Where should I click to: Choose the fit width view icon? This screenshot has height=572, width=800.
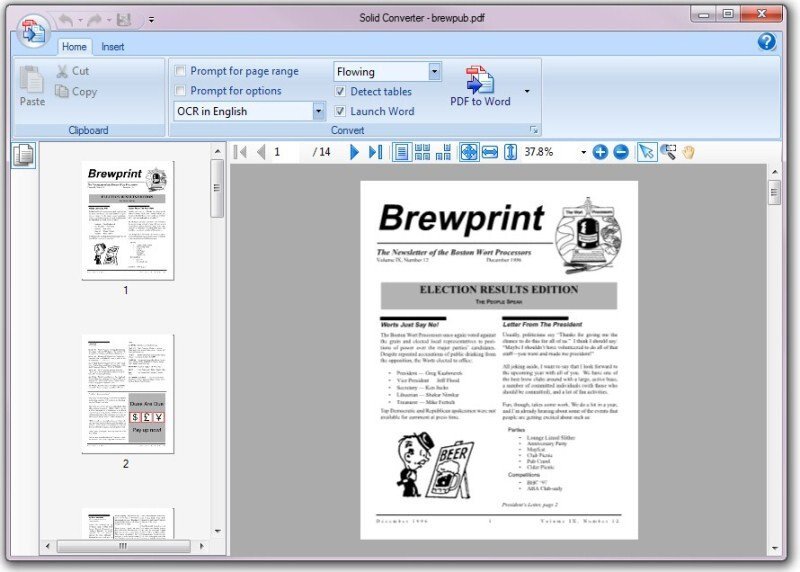point(490,152)
